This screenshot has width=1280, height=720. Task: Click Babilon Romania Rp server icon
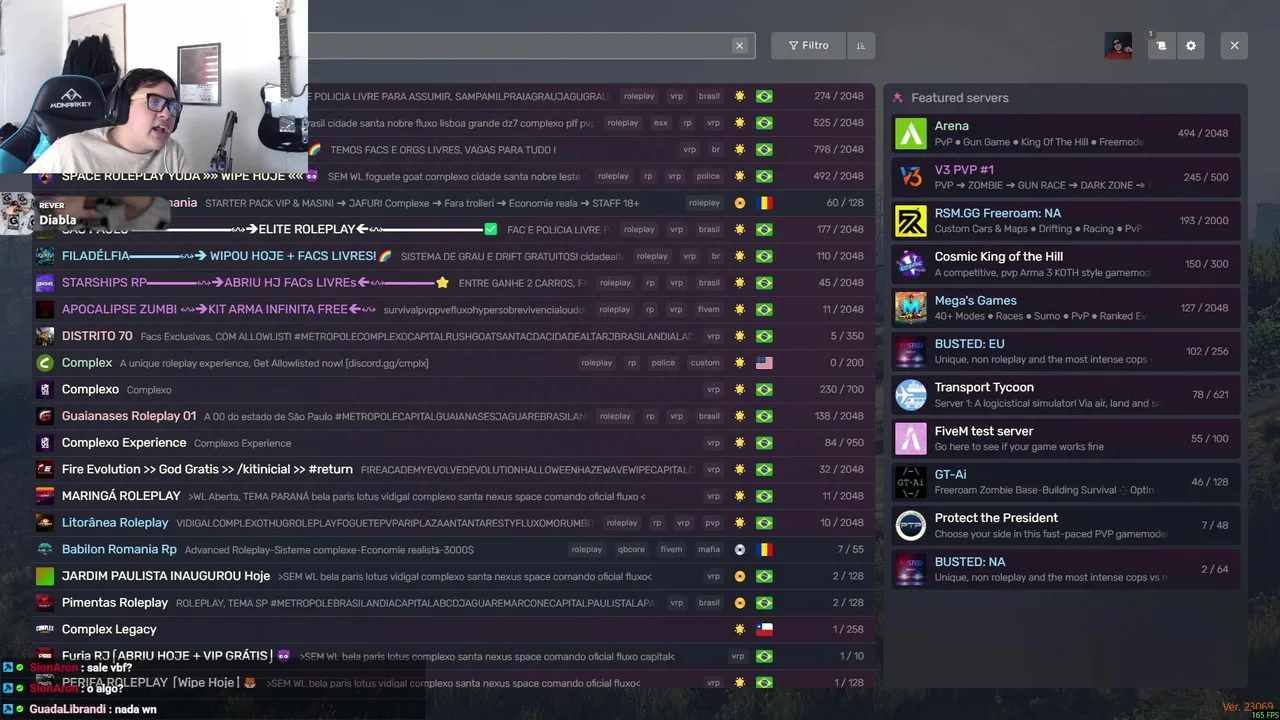pos(45,549)
